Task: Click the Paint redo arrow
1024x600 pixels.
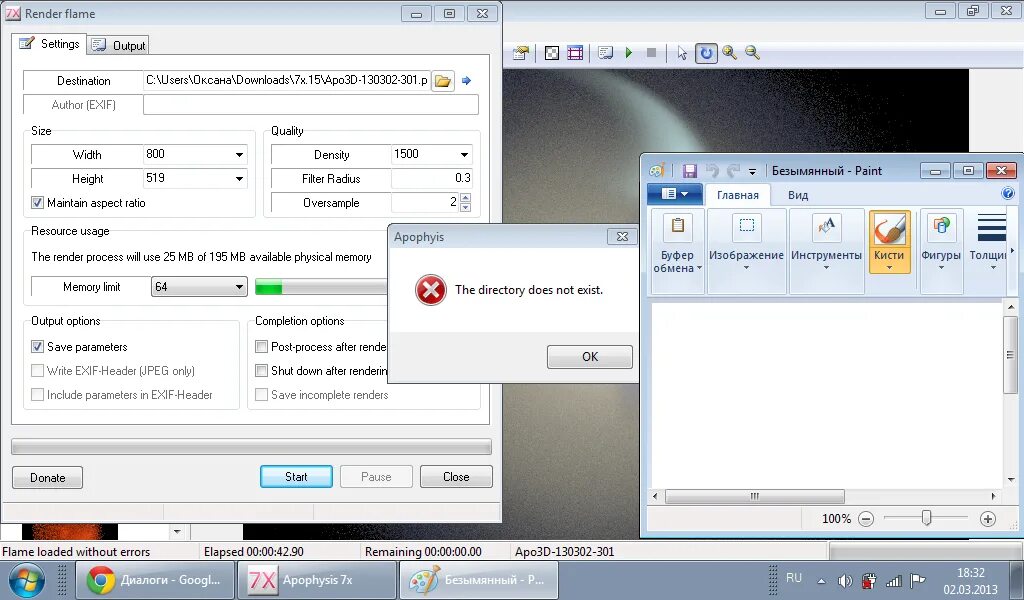Action: pos(733,171)
